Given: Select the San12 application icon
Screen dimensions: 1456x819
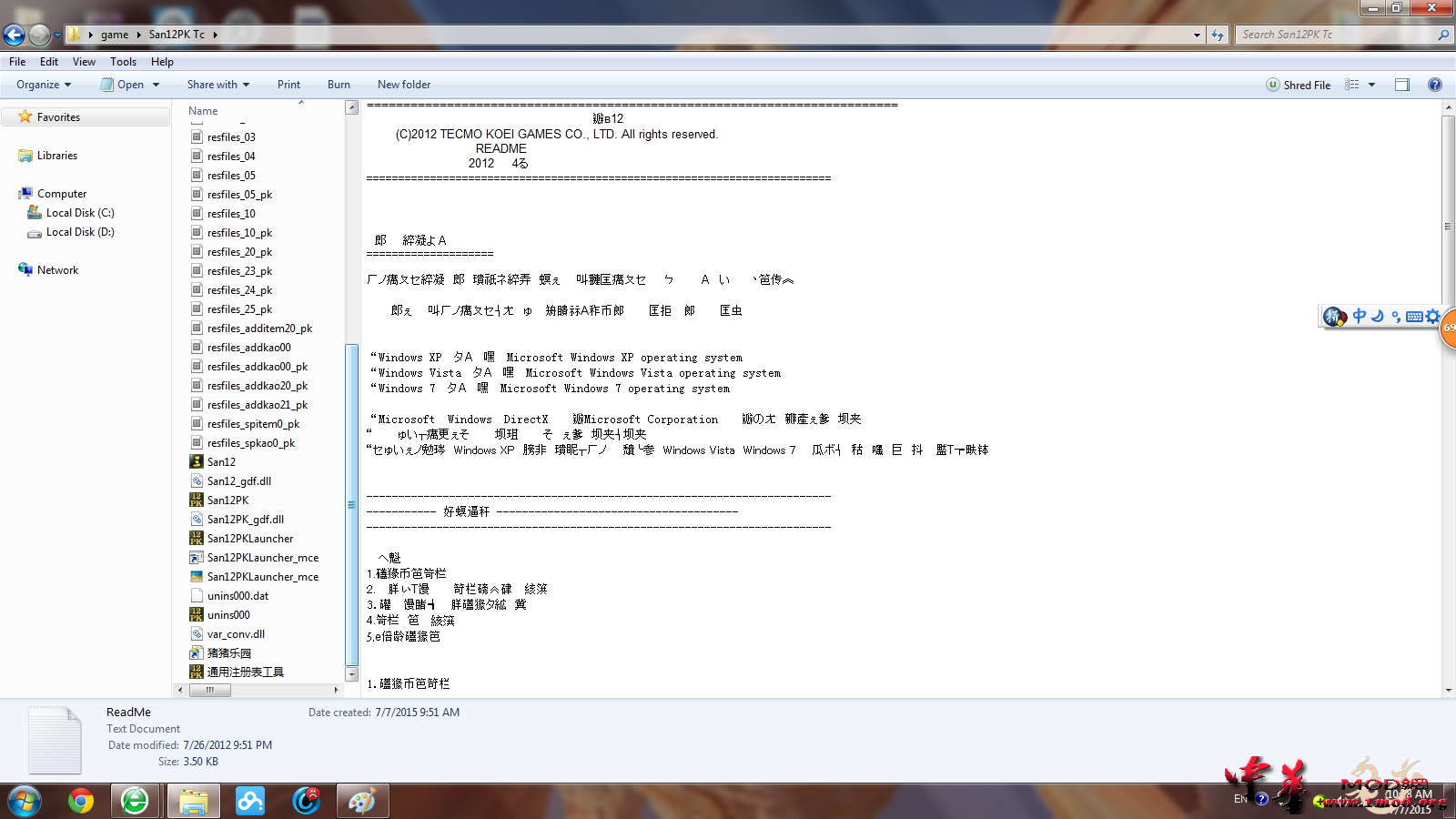Looking at the screenshot, I should [197, 462].
